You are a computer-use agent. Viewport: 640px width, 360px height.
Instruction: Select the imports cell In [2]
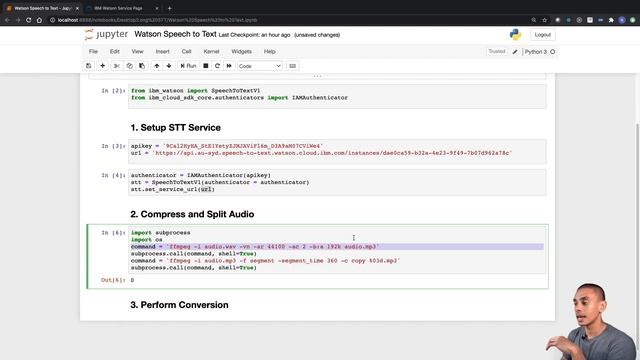pyautogui.click(x=337, y=96)
